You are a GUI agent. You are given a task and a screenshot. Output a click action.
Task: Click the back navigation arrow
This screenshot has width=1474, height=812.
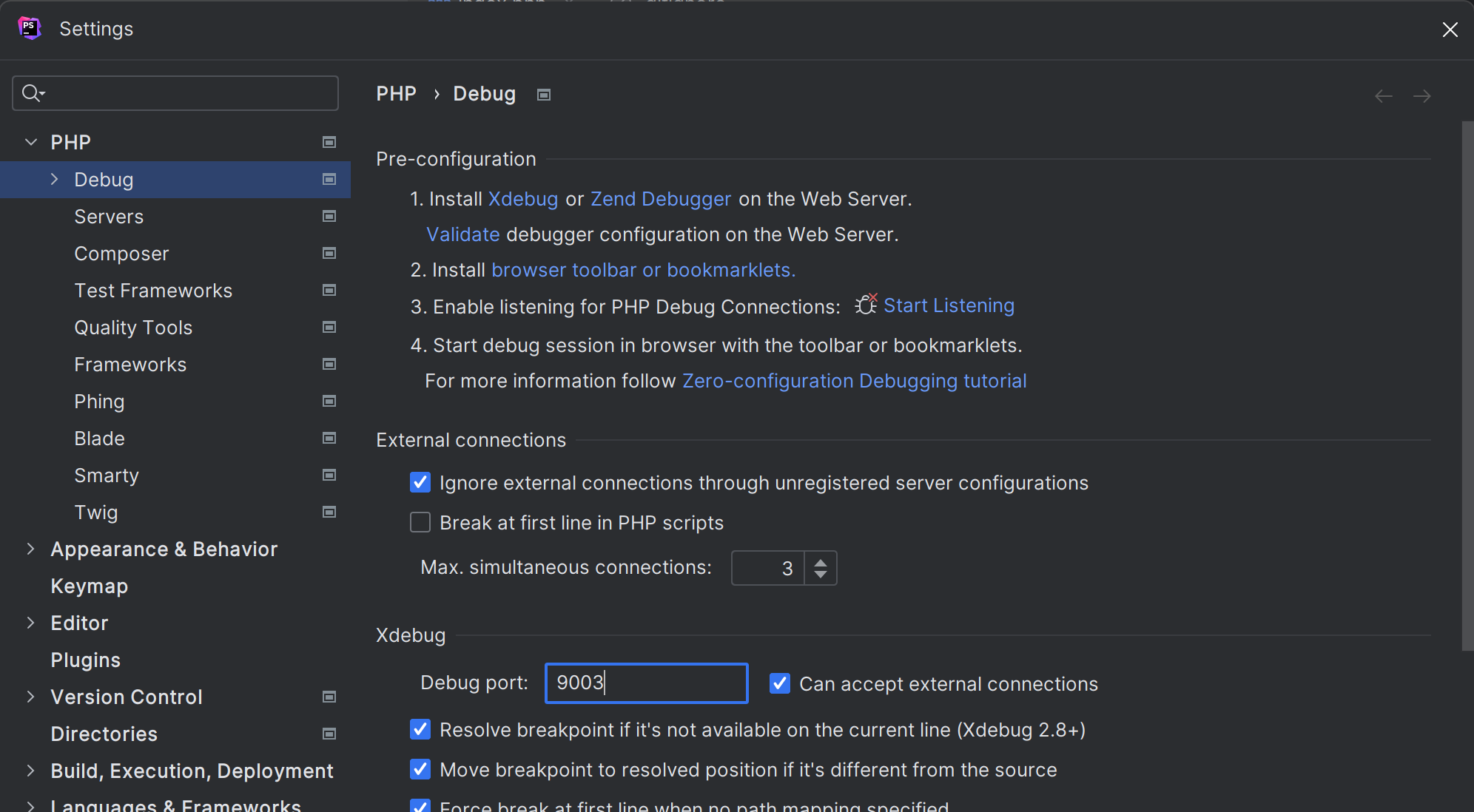1383,96
